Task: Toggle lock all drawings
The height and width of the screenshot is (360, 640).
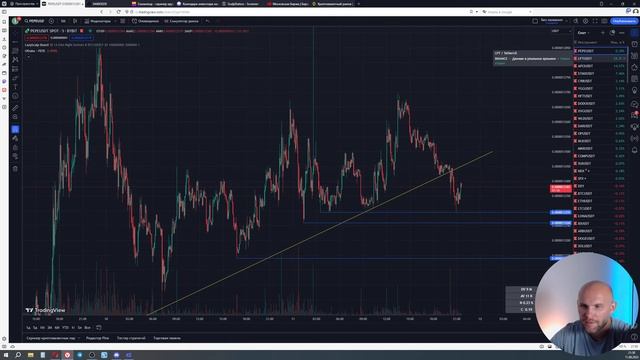Action: pyautogui.click(x=15, y=147)
